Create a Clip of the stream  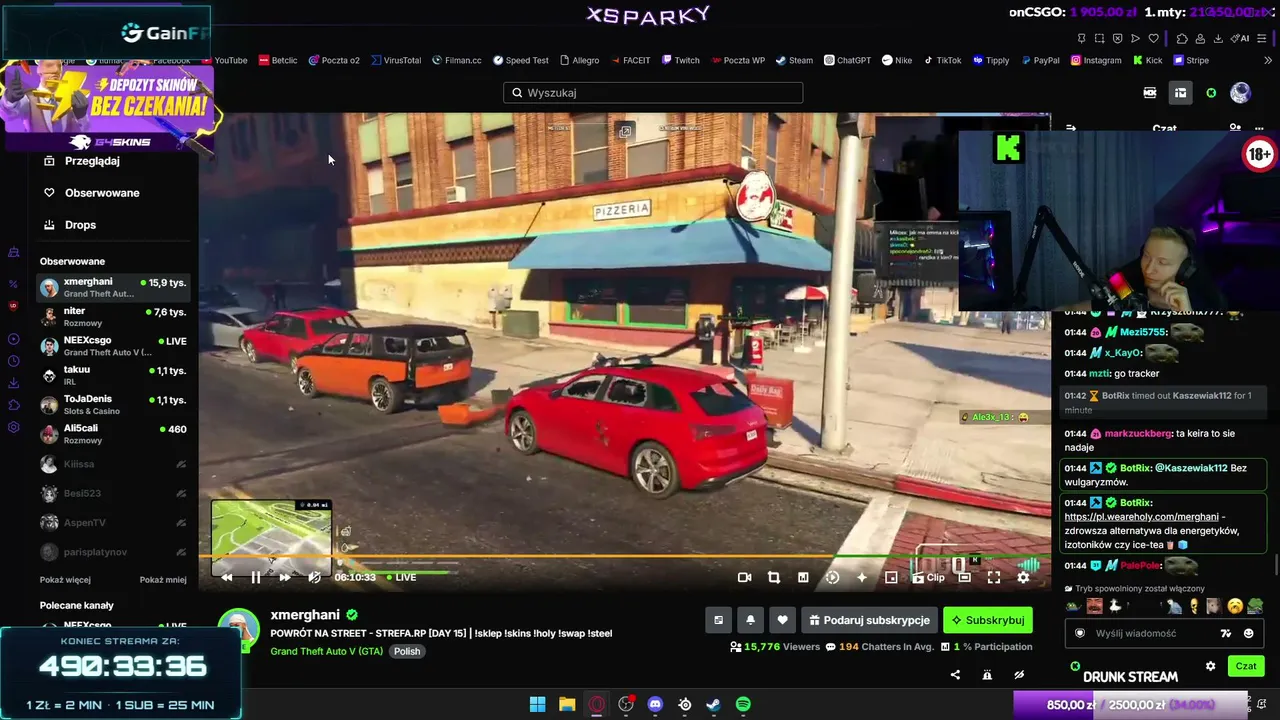pos(928,577)
